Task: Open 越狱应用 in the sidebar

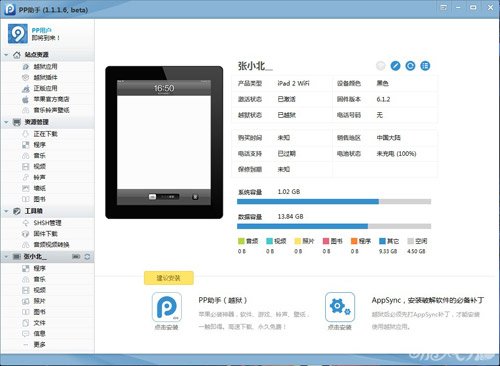Action: point(45,67)
